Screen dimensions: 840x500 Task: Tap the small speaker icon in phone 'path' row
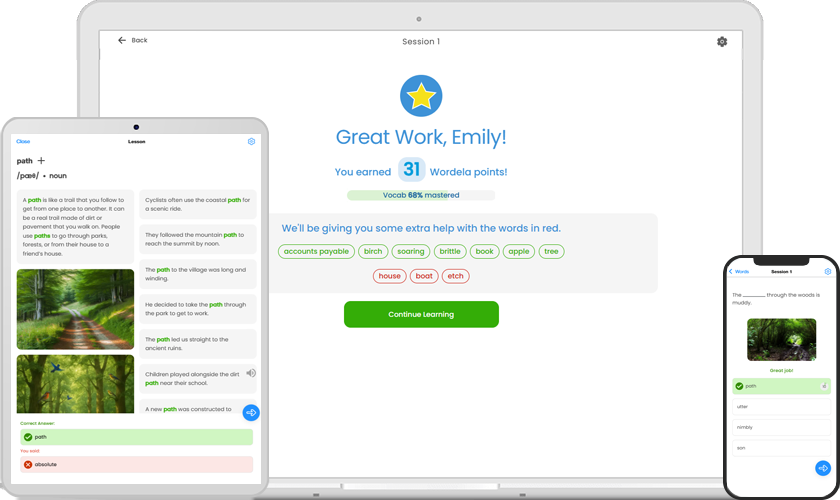pos(824,386)
